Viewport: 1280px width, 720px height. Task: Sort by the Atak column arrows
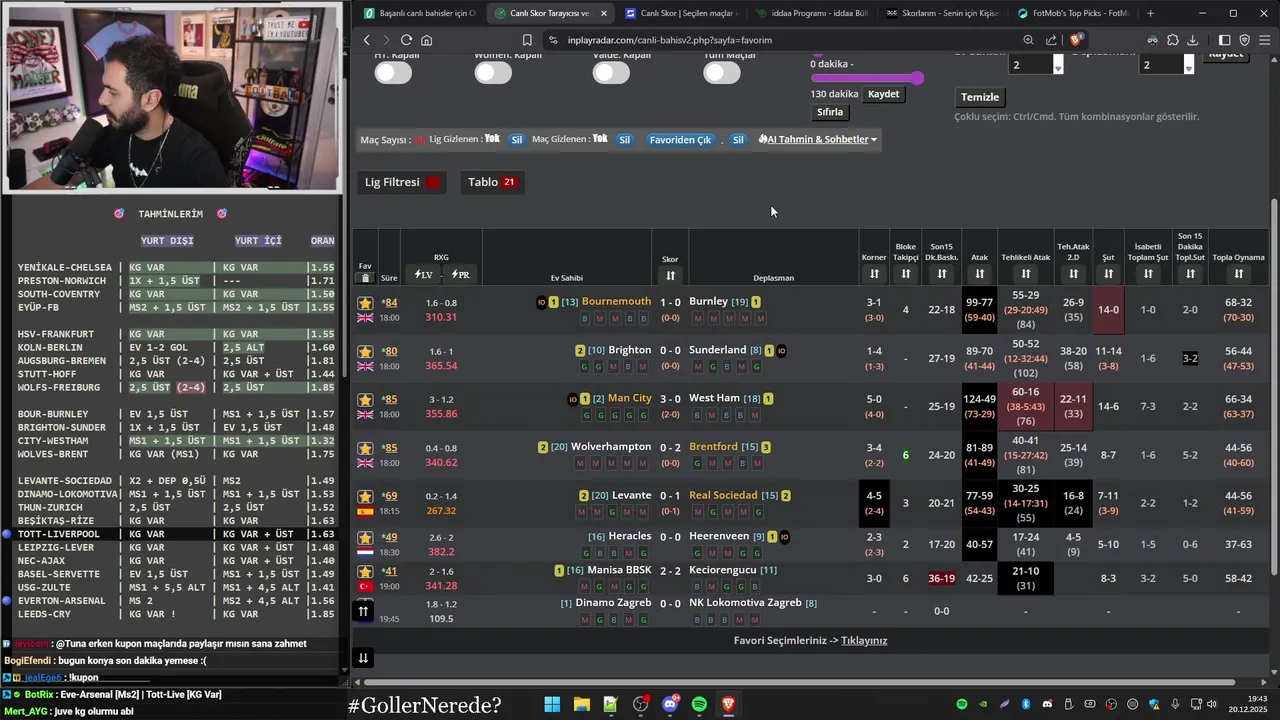pyautogui.click(x=979, y=274)
